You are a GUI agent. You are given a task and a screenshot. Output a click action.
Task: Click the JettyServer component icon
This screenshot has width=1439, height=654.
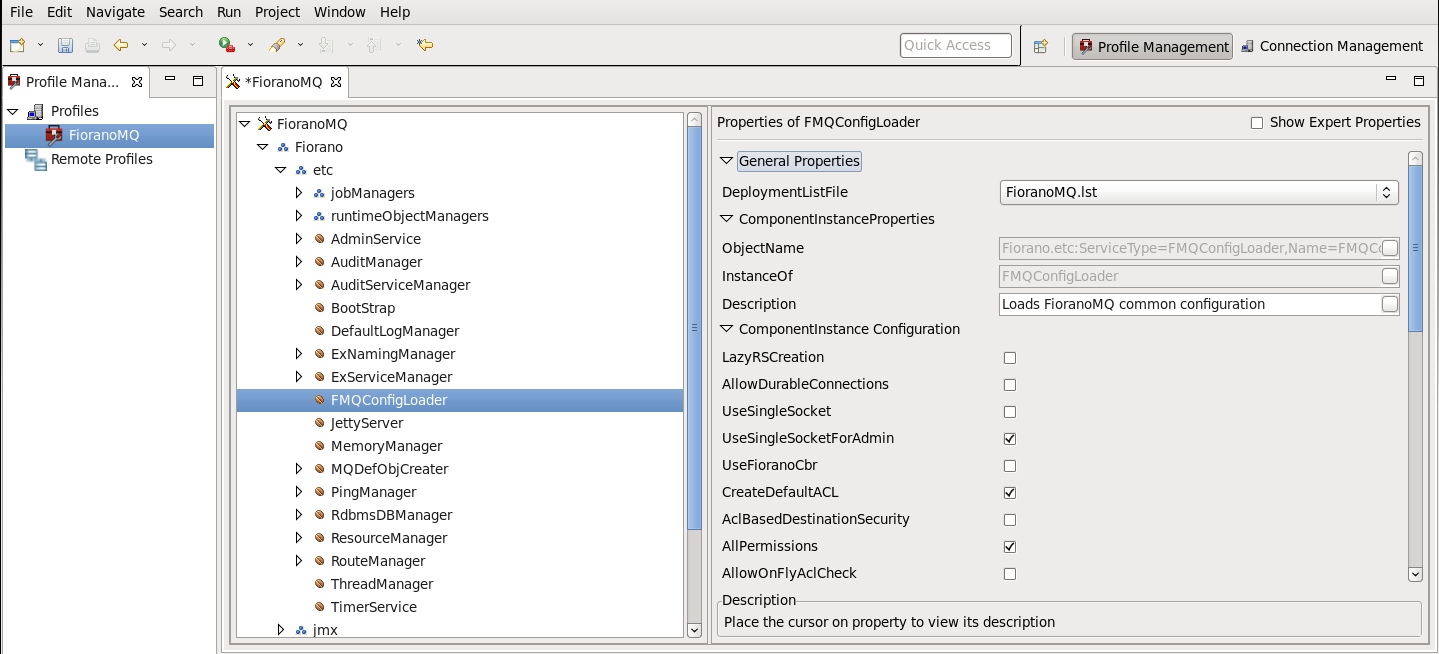(x=320, y=423)
